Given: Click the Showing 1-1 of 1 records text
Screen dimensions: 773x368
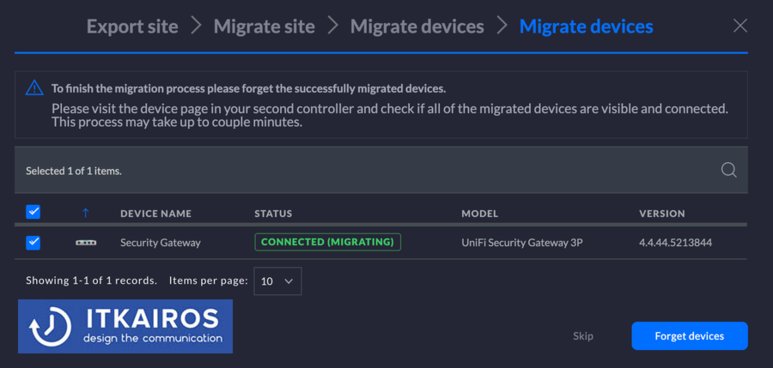Looking at the screenshot, I should [92, 281].
